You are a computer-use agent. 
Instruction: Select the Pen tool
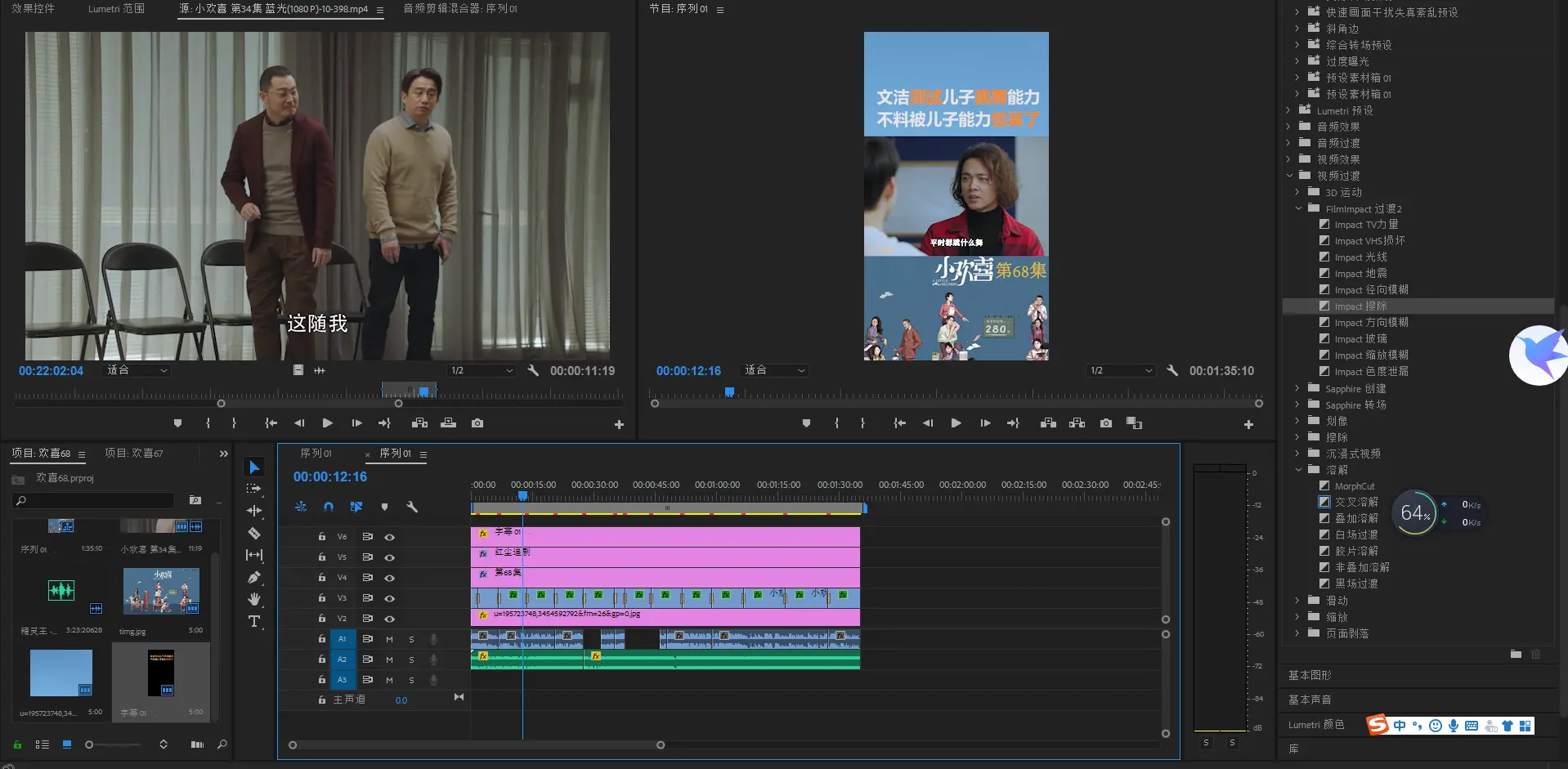pyautogui.click(x=254, y=578)
